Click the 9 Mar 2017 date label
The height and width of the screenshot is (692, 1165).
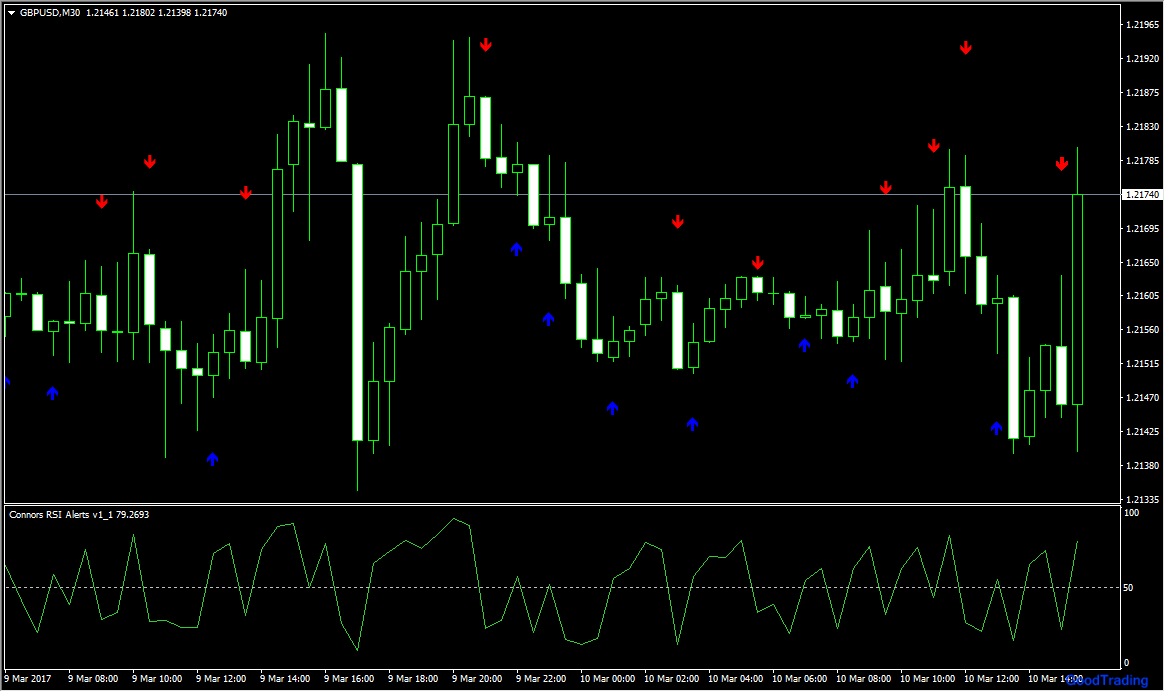pyautogui.click(x=27, y=679)
